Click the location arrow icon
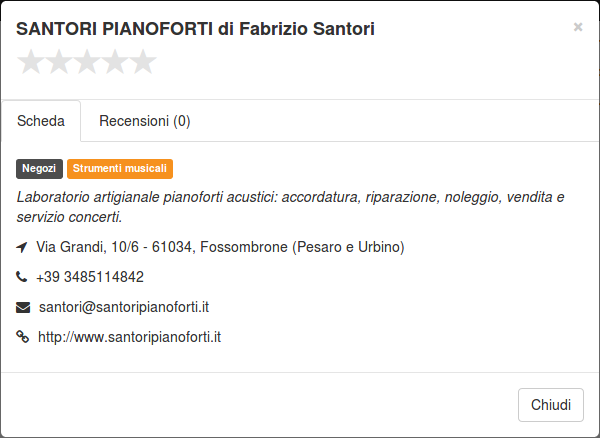The width and height of the screenshot is (600, 438). click(x=22, y=247)
